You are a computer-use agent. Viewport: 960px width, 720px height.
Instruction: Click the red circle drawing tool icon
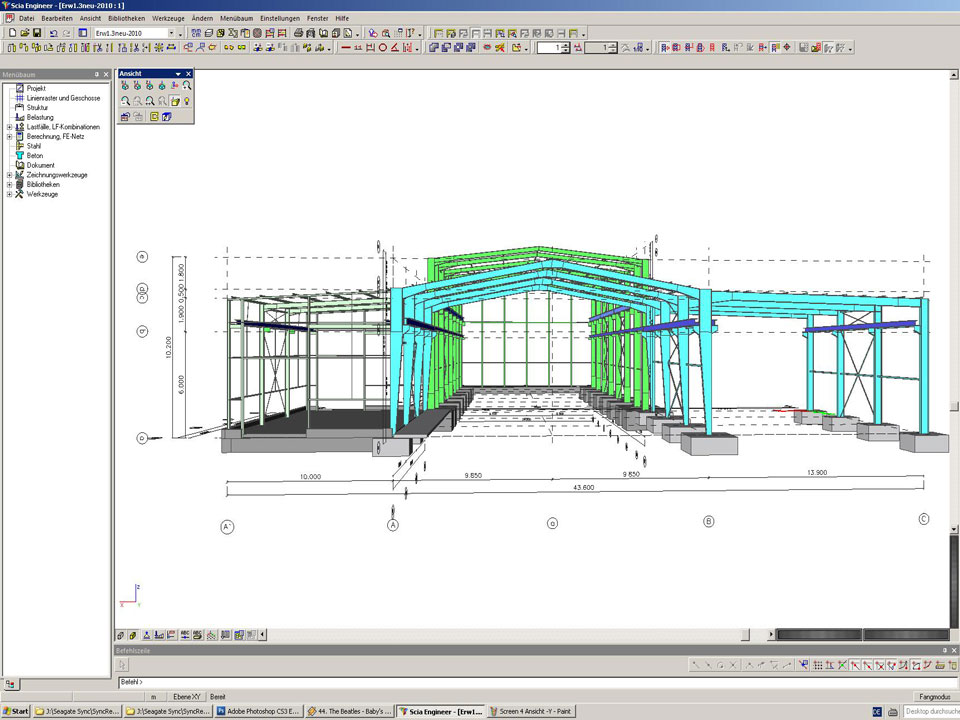click(382, 47)
